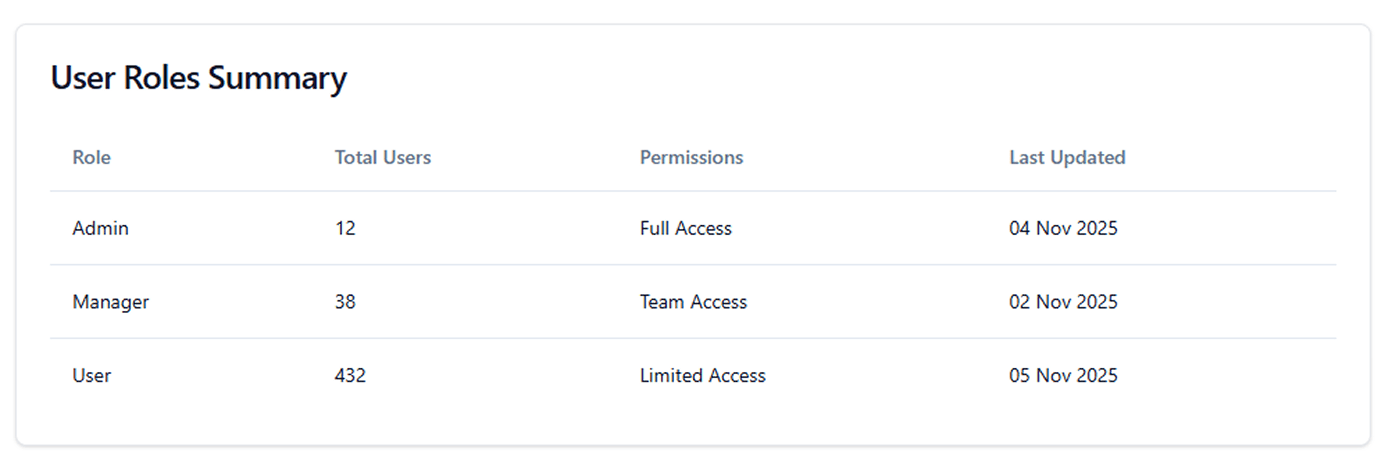The height and width of the screenshot is (464, 1385).
Task: Click the 02 Nov 2025 date
Action: [1063, 302]
